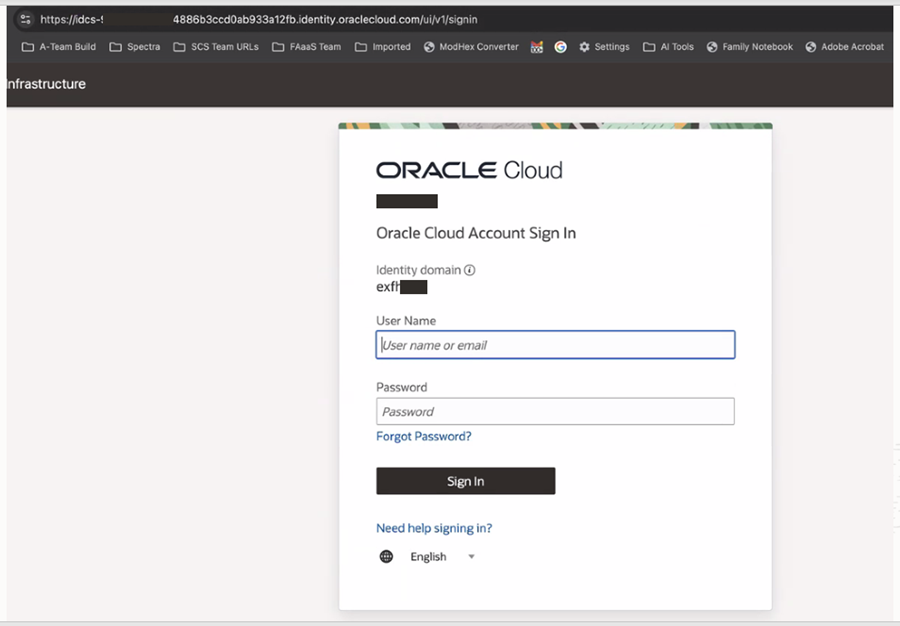Screen dimensions: 900x626
Task: Open the FAaaS Team bookmark folder
Action: coord(307,47)
